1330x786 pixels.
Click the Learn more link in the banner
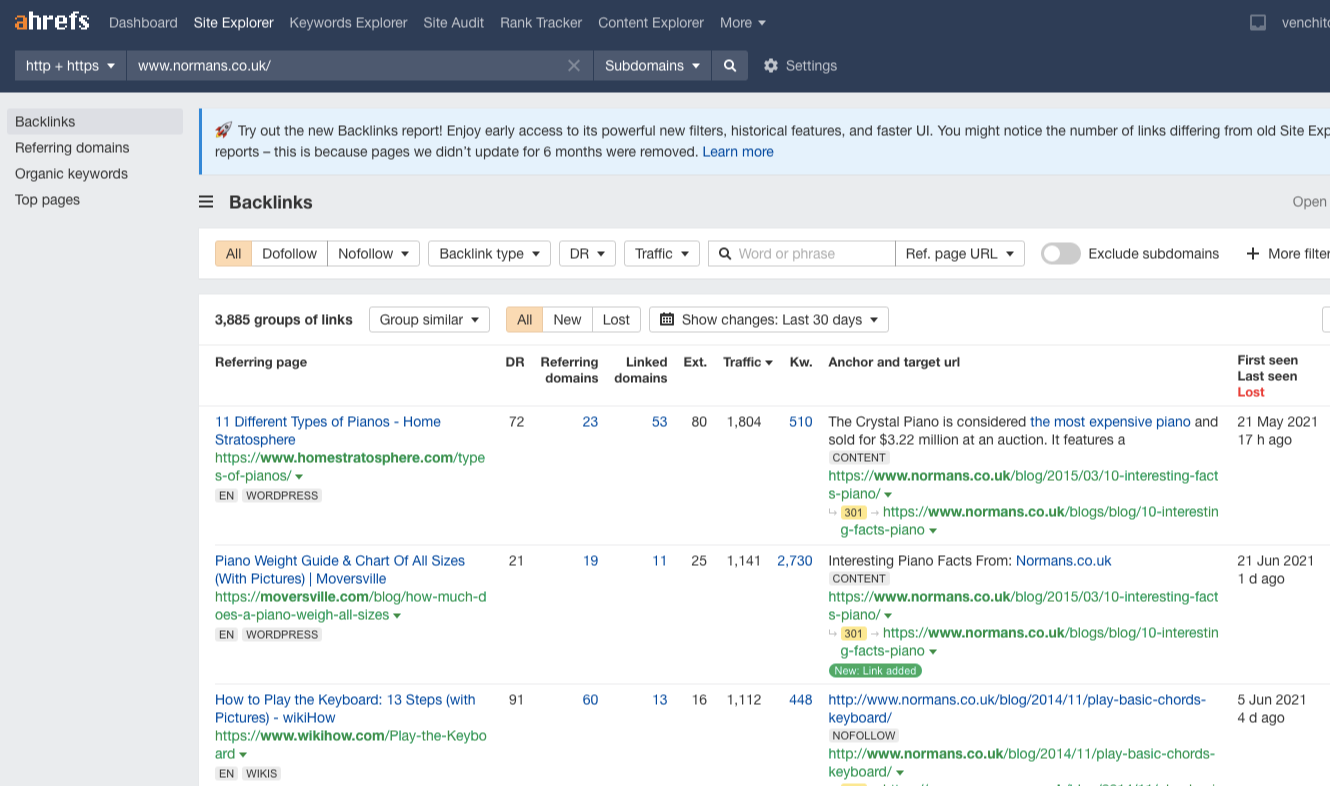click(x=738, y=152)
